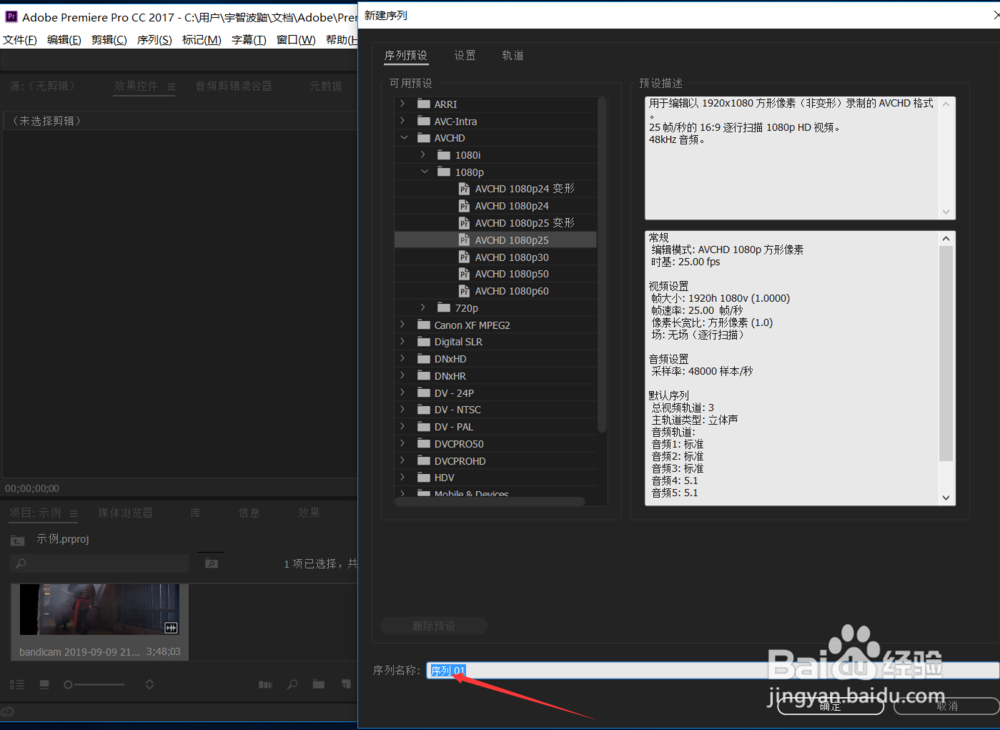Open the 序列预设 tab
The width and height of the screenshot is (1000, 730).
click(x=406, y=56)
